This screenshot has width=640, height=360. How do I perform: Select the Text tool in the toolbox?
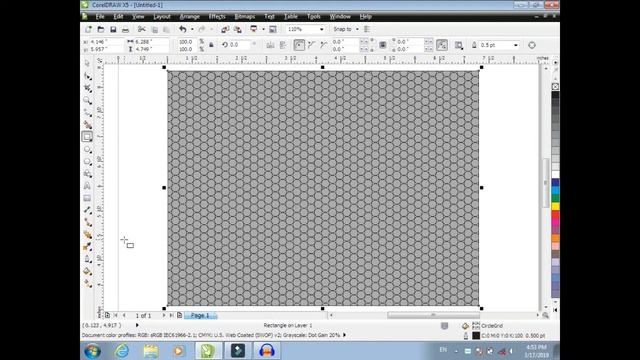[87, 186]
